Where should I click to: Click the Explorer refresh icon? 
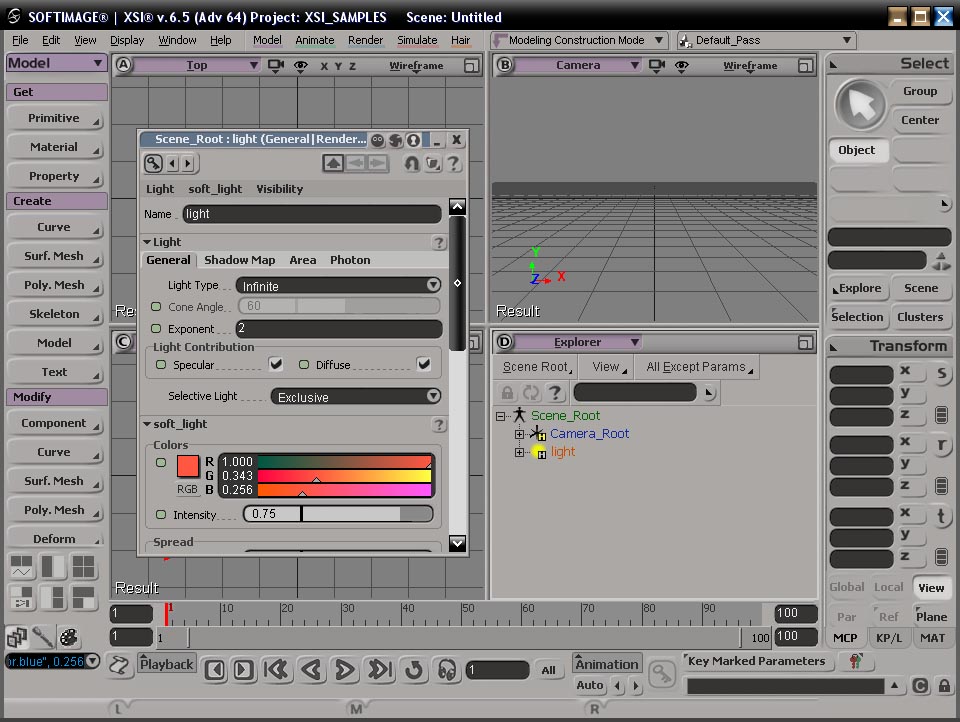pyautogui.click(x=531, y=393)
